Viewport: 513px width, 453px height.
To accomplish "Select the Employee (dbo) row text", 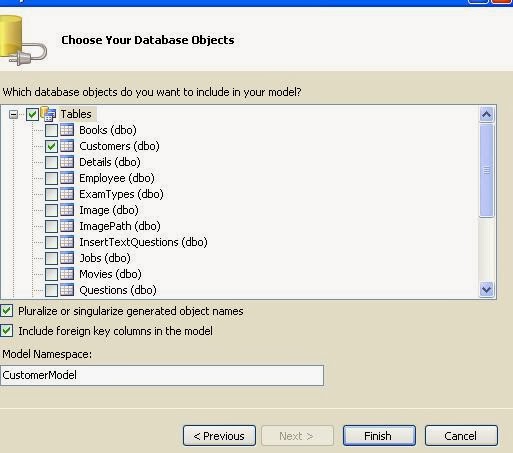I will [117, 178].
